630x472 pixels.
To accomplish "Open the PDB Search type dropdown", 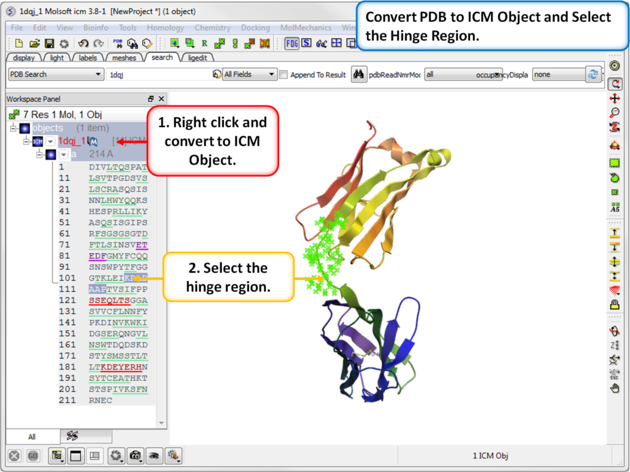I will 55,75.
